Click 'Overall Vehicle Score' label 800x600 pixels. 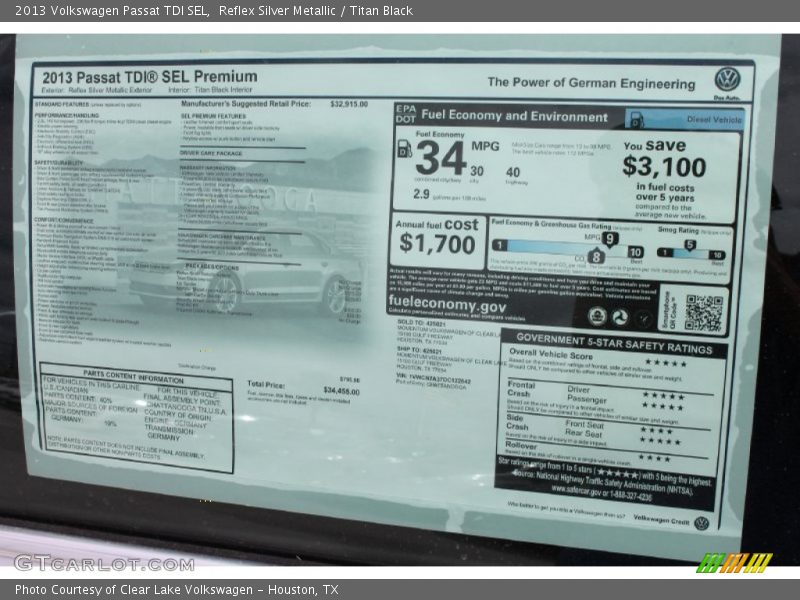point(551,354)
